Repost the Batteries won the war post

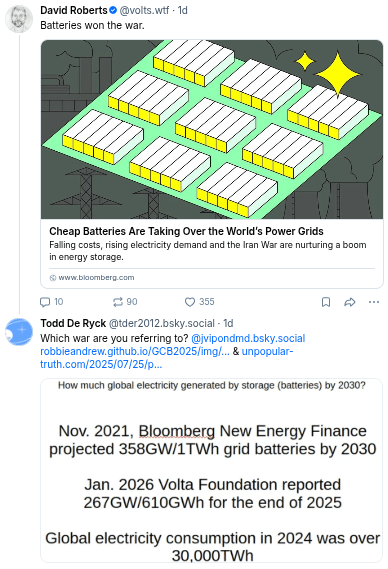coord(125,302)
